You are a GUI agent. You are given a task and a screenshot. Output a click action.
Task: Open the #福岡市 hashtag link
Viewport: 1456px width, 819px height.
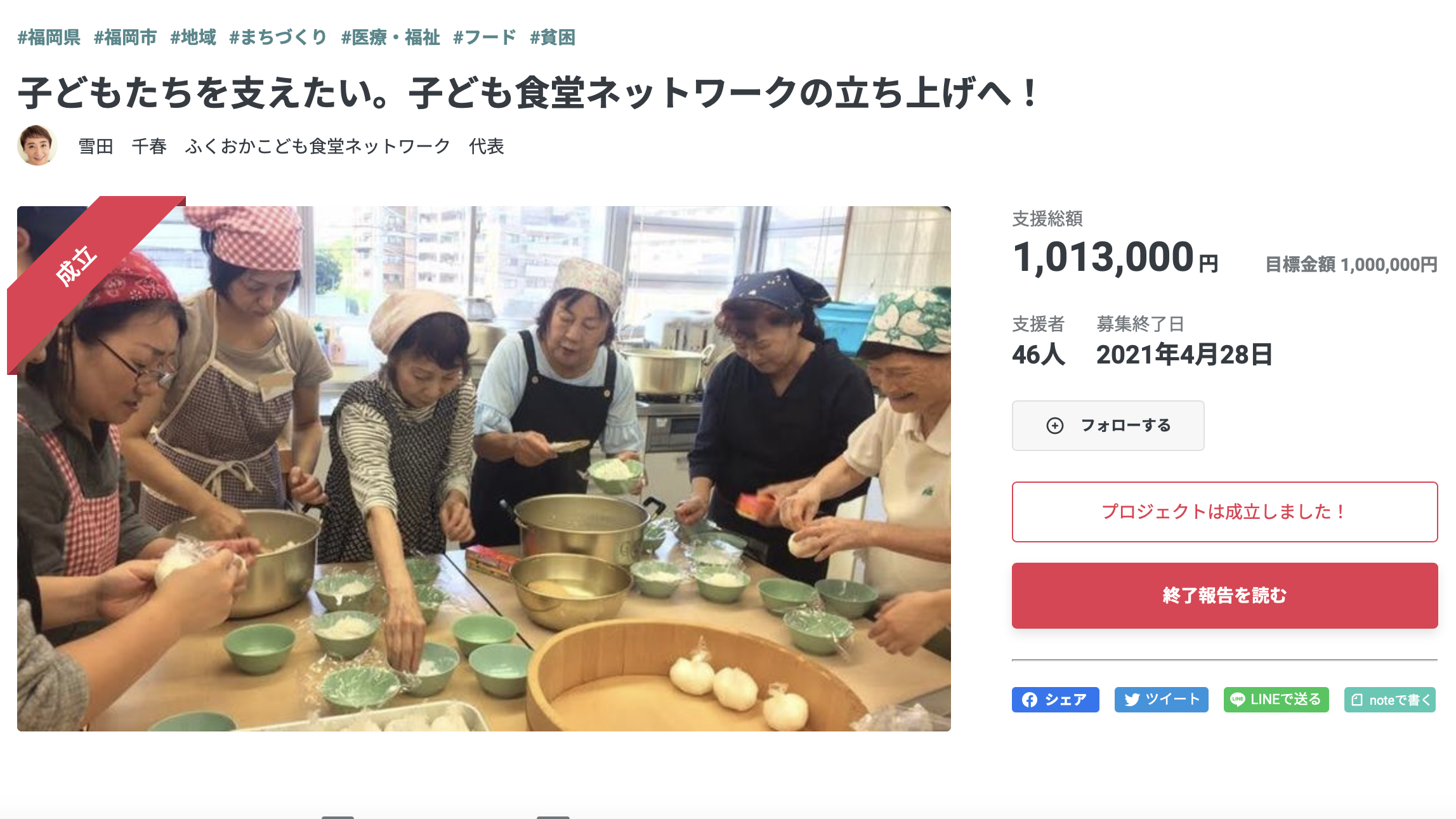coord(125,37)
